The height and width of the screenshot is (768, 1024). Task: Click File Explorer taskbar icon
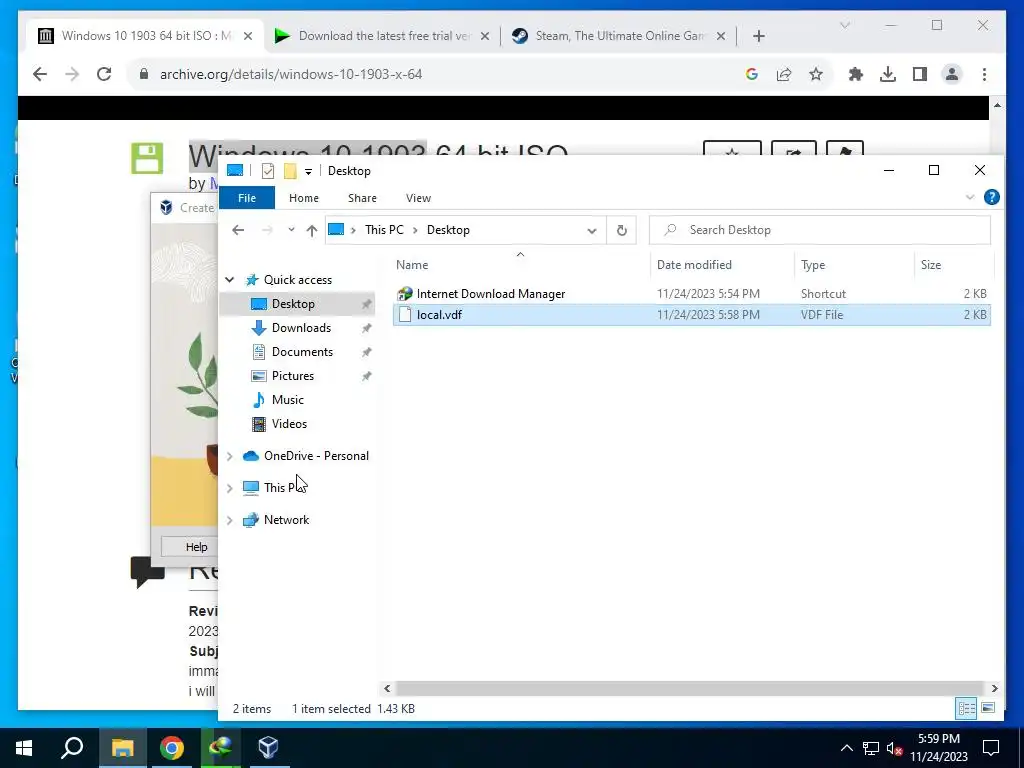point(123,748)
